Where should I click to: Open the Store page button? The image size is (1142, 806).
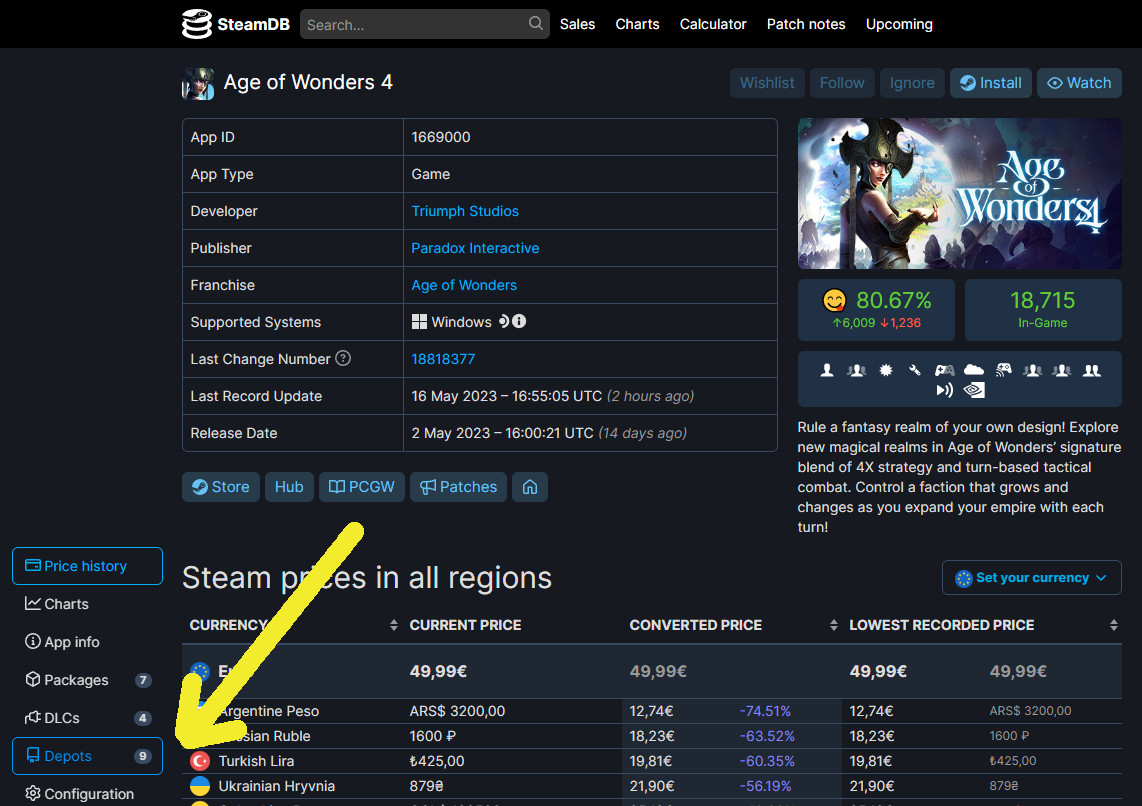(x=221, y=487)
